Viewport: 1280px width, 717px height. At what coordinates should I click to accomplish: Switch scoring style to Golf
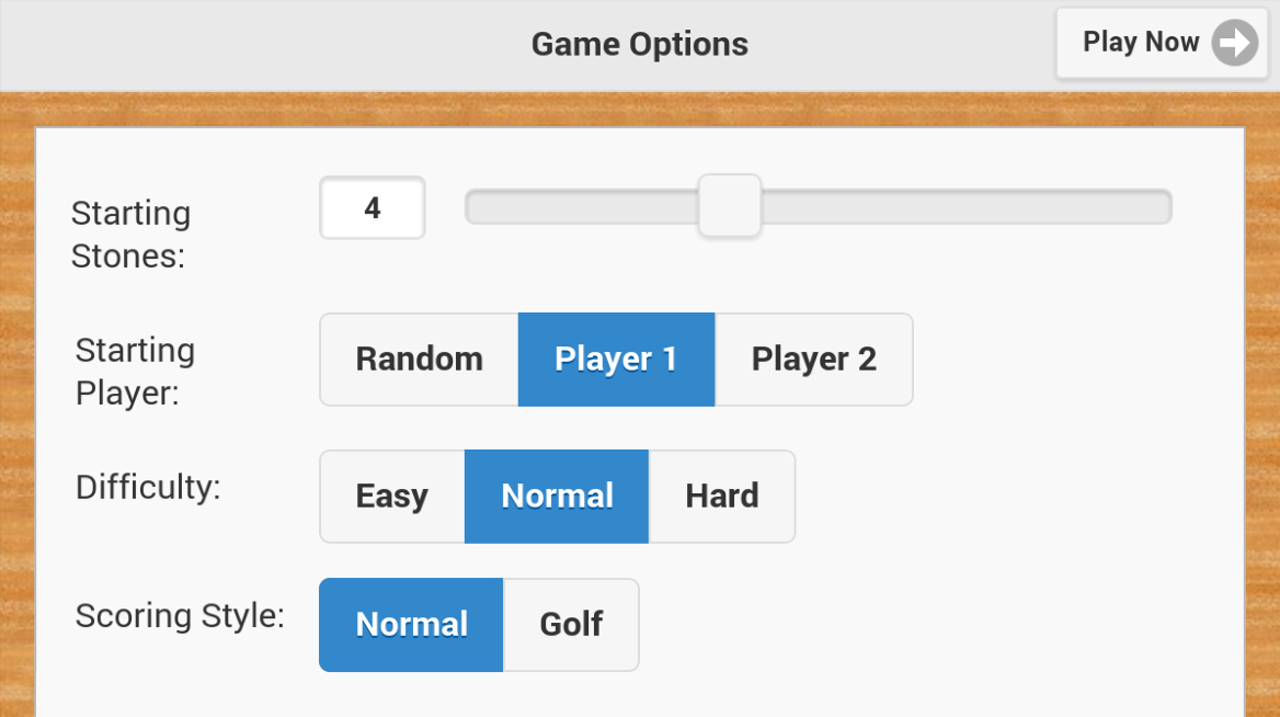click(571, 625)
